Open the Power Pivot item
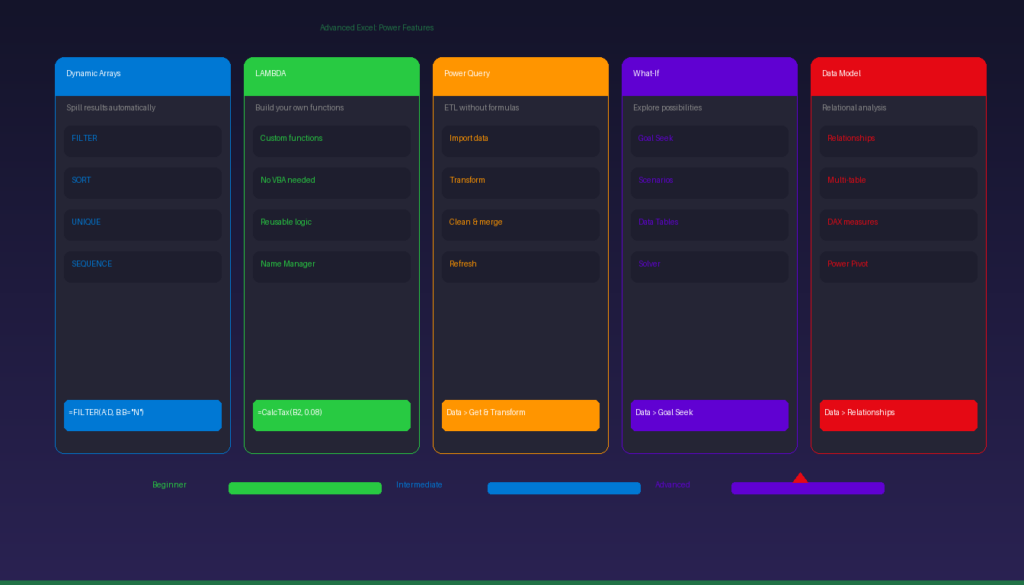The width and height of the screenshot is (1024, 585). coord(898,266)
